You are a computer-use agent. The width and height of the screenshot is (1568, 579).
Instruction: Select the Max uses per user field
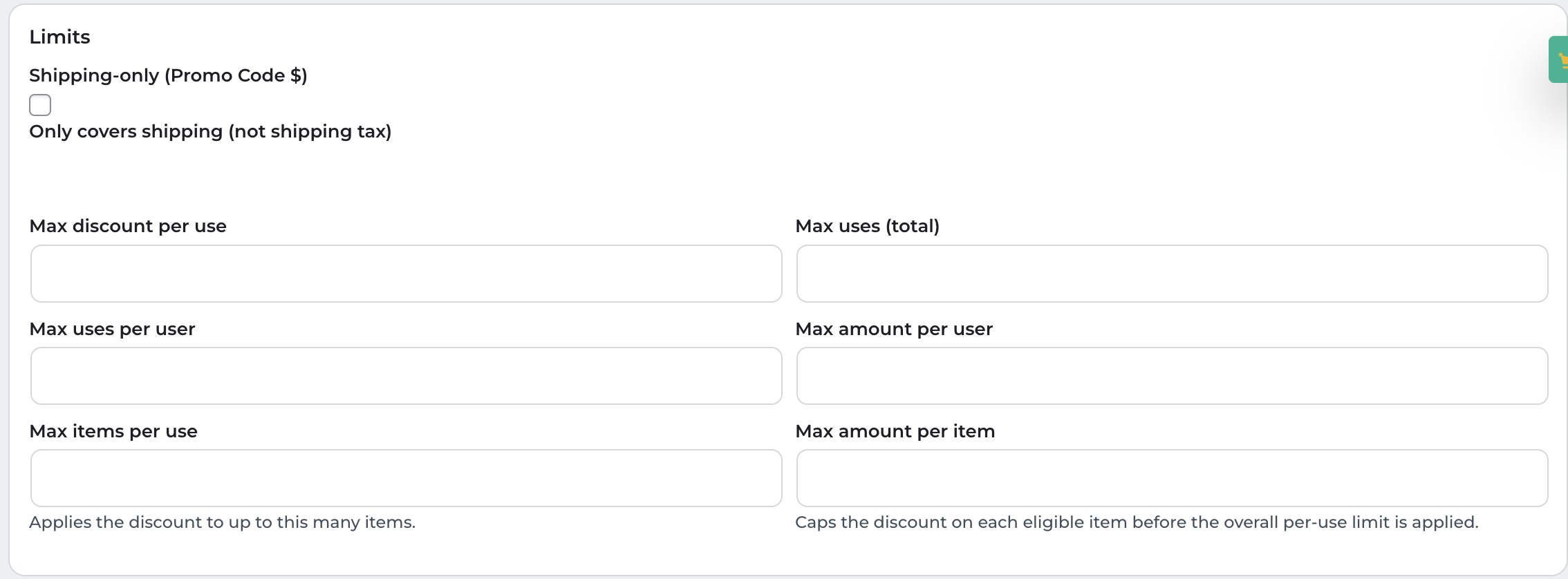[x=406, y=376]
